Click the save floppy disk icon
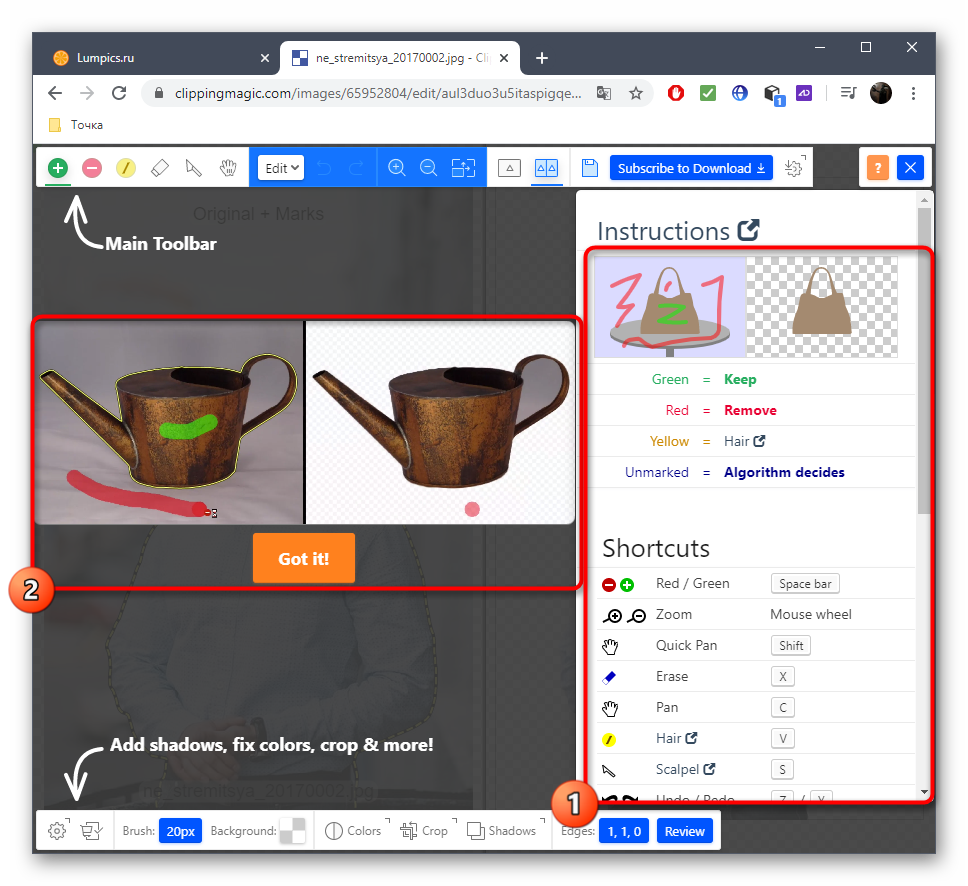The height and width of the screenshot is (886, 968). point(590,168)
